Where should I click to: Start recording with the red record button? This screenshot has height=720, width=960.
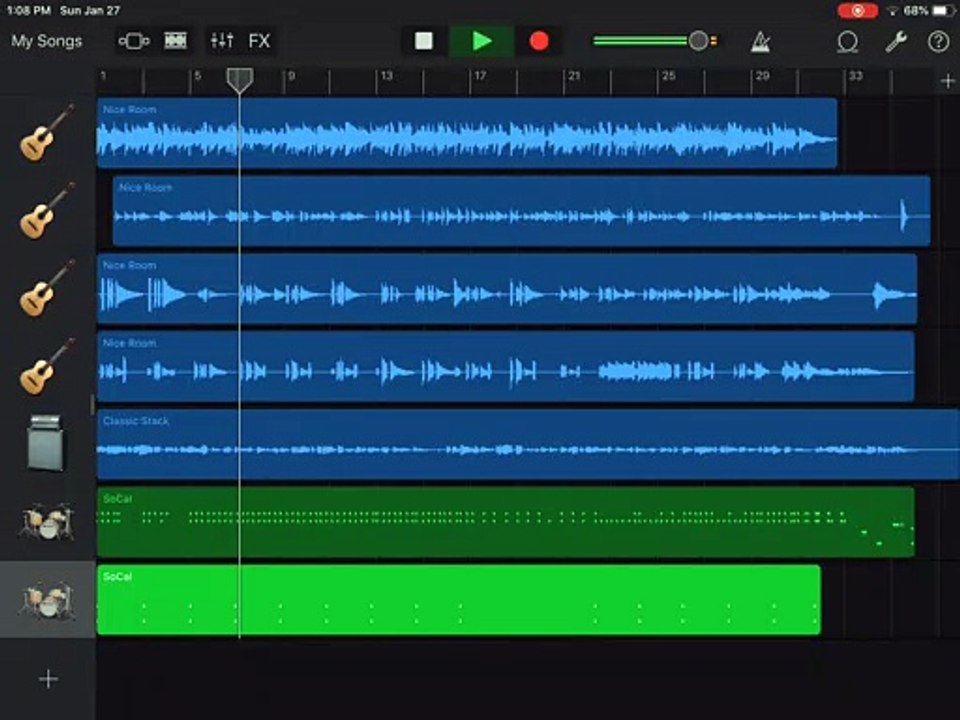coord(539,41)
